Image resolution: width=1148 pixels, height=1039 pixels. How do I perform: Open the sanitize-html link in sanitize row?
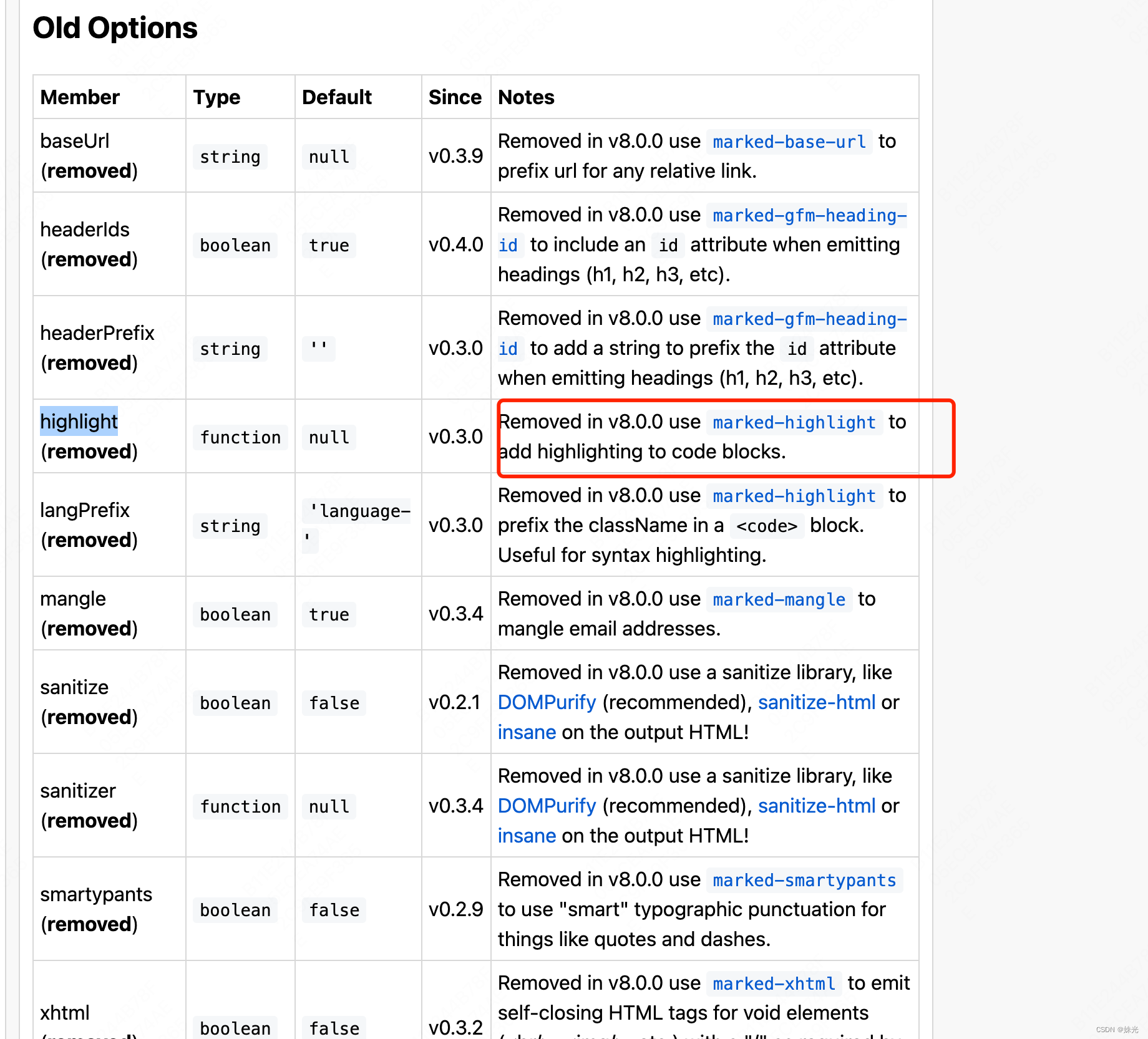point(816,702)
